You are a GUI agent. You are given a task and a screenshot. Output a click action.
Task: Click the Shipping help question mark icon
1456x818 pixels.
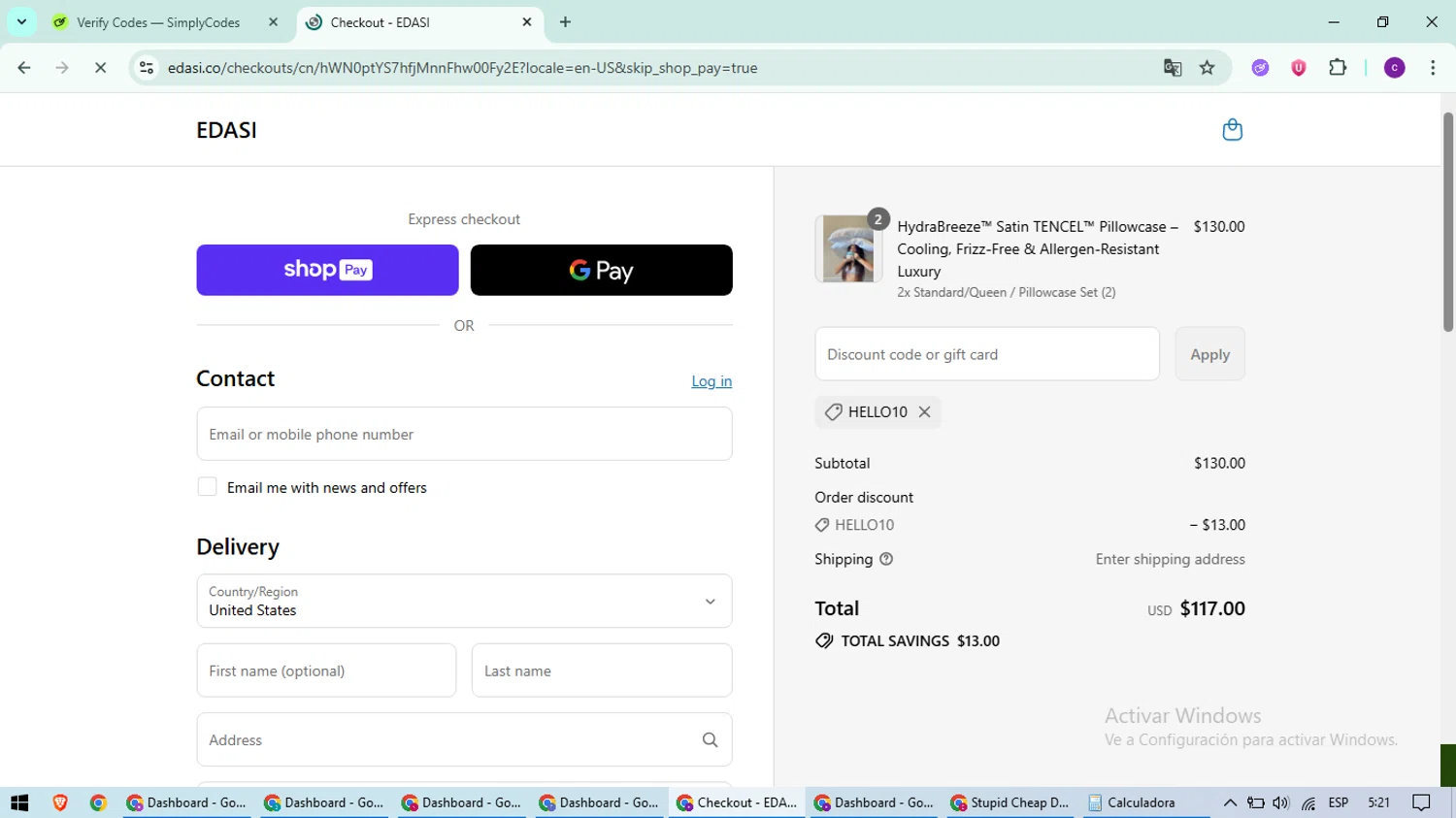pyautogui.click(x=886, y=559)
